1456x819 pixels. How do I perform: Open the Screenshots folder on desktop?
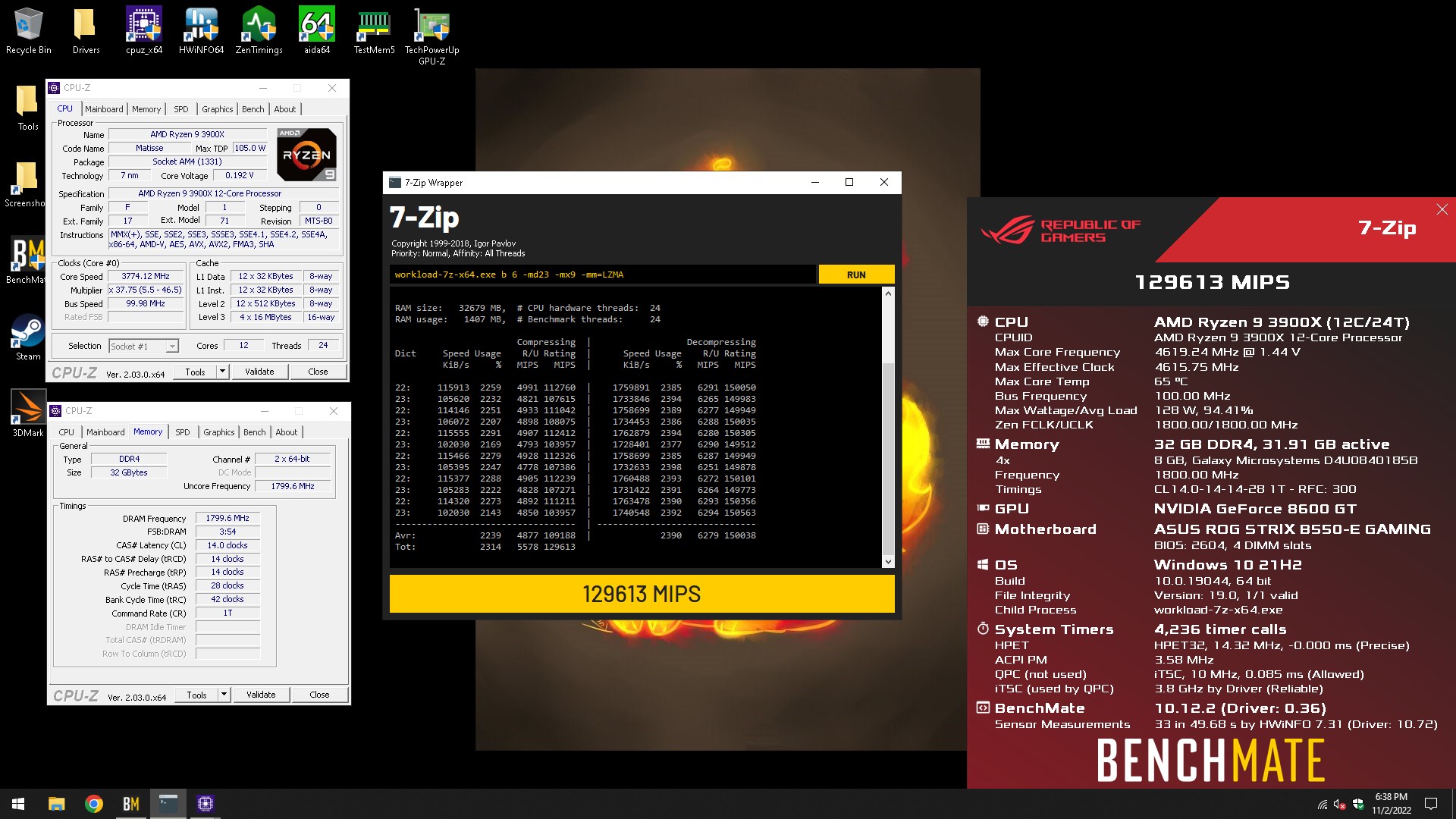[x=26, y=184]
